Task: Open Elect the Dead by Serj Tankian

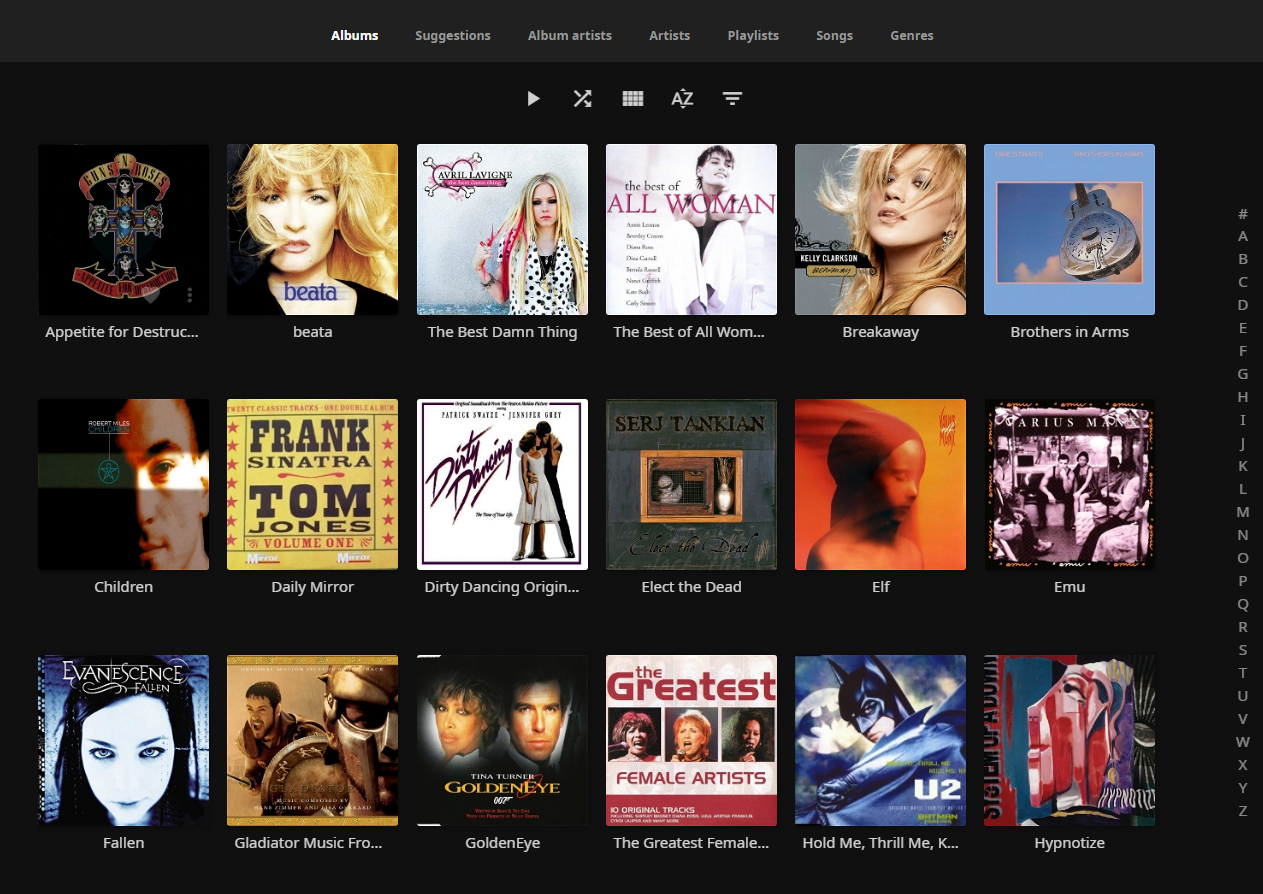Action: coord(691,484)
